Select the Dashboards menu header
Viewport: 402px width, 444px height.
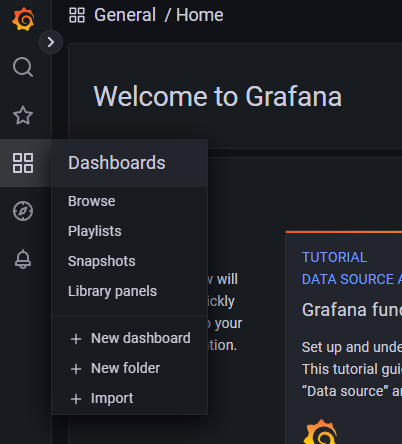click(x=130, y=163)
